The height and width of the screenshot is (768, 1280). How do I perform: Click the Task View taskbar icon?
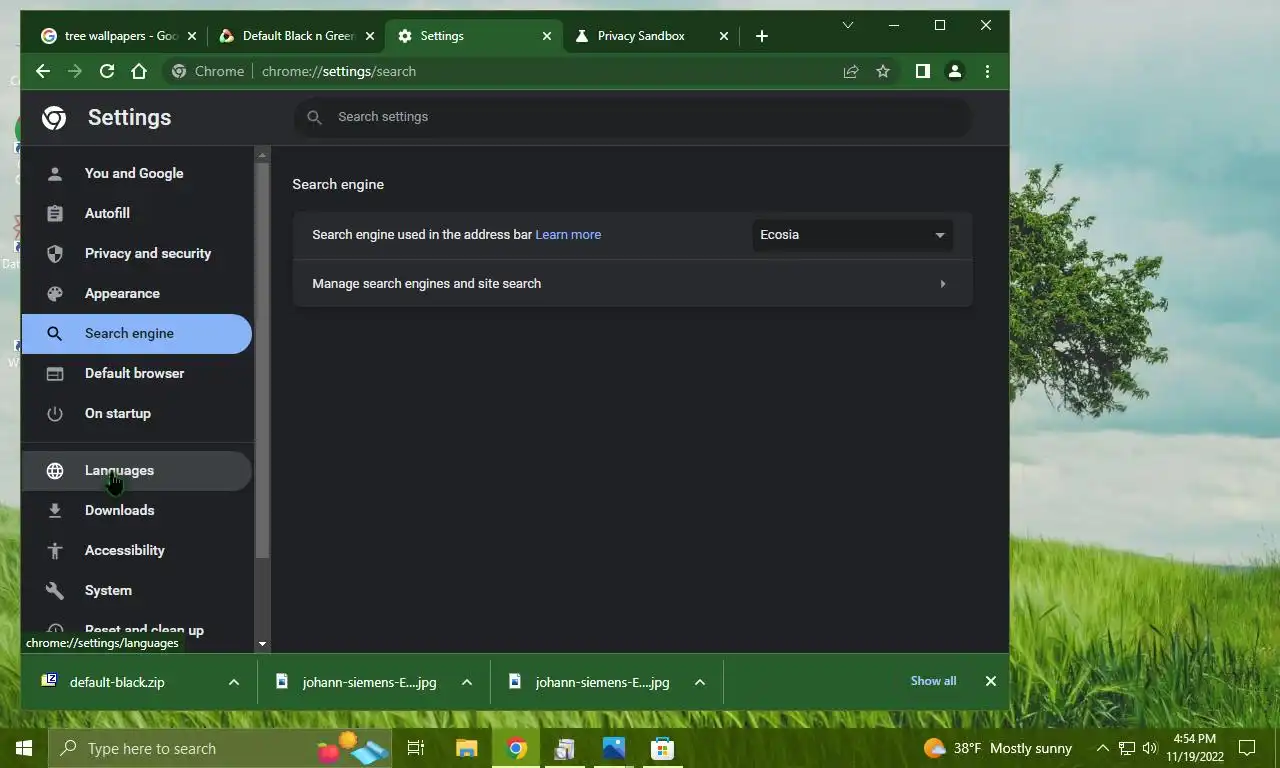416,748
